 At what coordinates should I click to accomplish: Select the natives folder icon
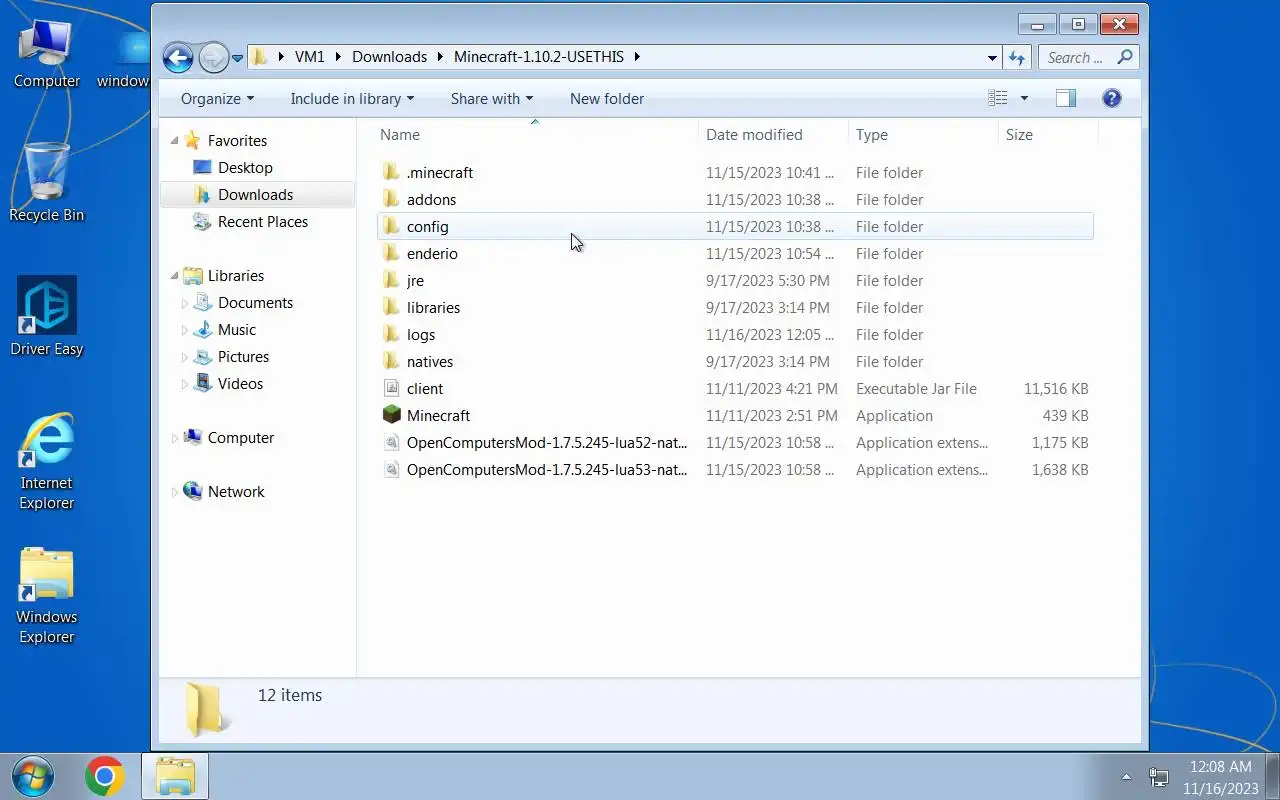click(392, 361)
